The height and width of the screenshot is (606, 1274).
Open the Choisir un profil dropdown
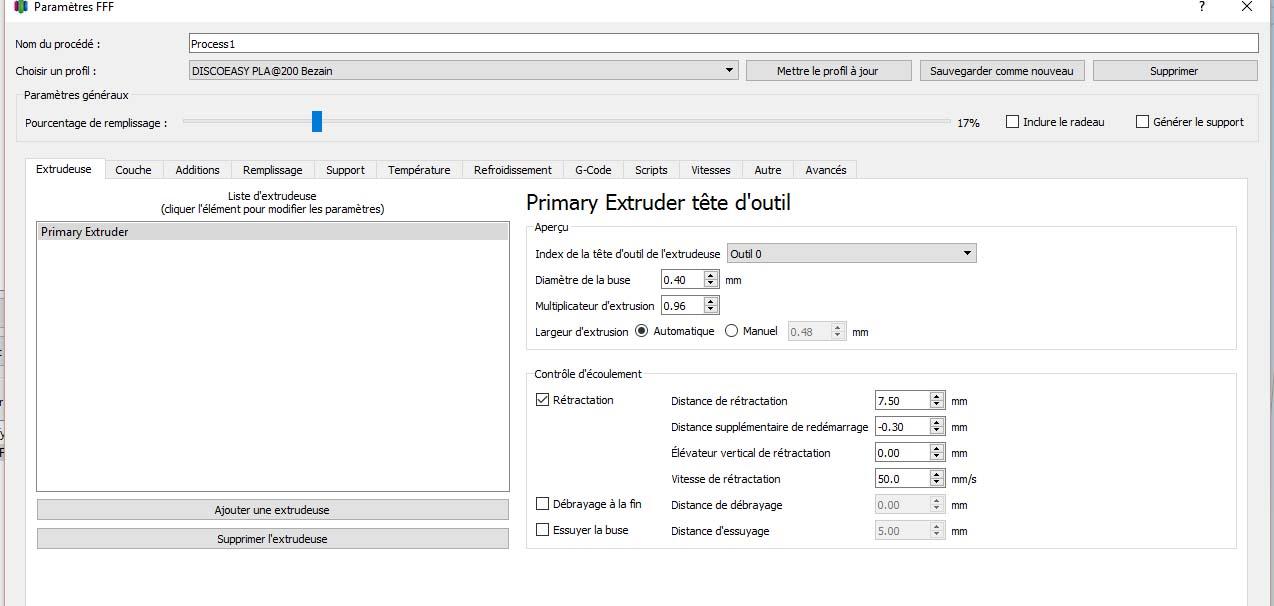coord(464,71)
